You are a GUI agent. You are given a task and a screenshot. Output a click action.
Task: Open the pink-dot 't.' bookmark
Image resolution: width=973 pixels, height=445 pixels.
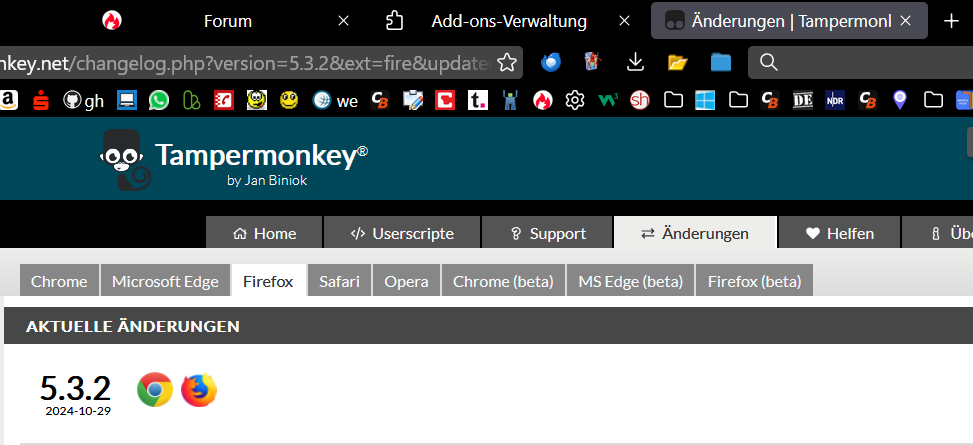(477, 100)
